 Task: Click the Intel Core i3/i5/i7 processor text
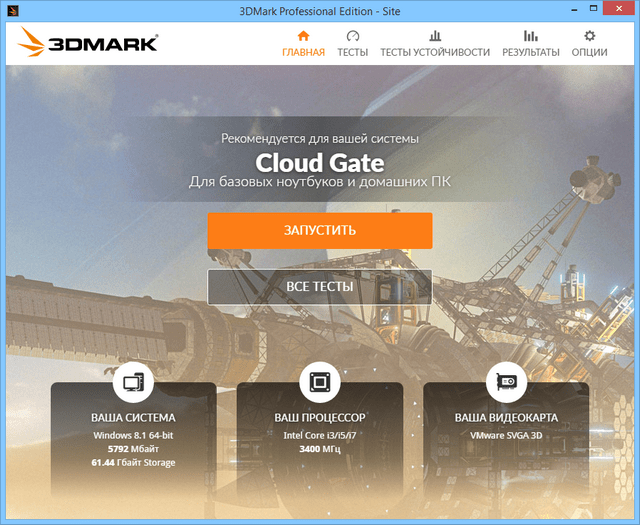[x=319, y=436]
